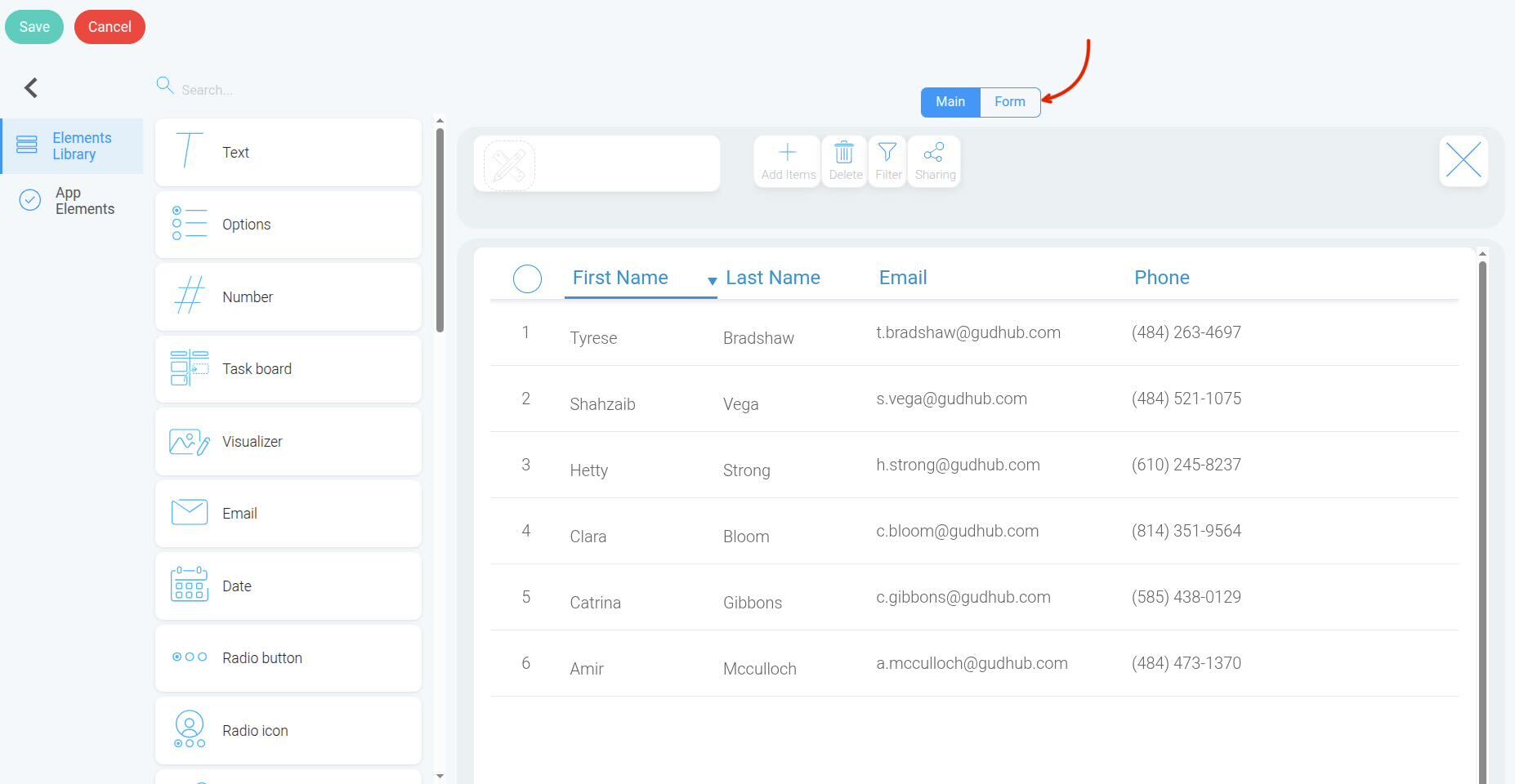This screenshot has width=1515, height=784.
Task: Click the Add Items plus icon
Action: tap(788, 152)
